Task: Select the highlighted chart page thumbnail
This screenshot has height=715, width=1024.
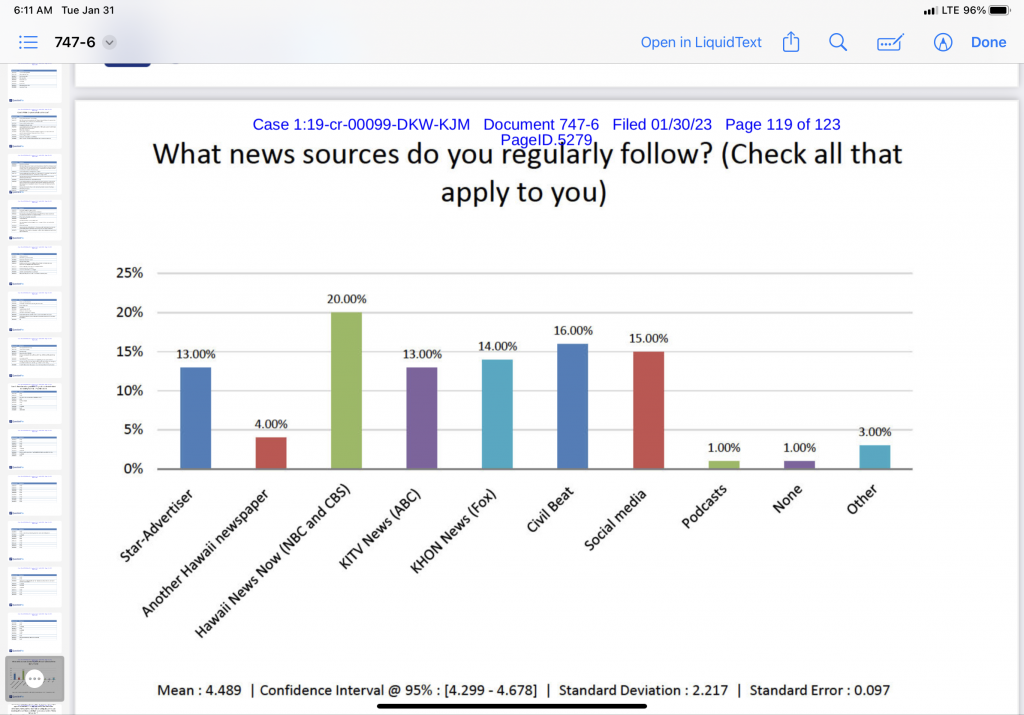Action: 34,679
